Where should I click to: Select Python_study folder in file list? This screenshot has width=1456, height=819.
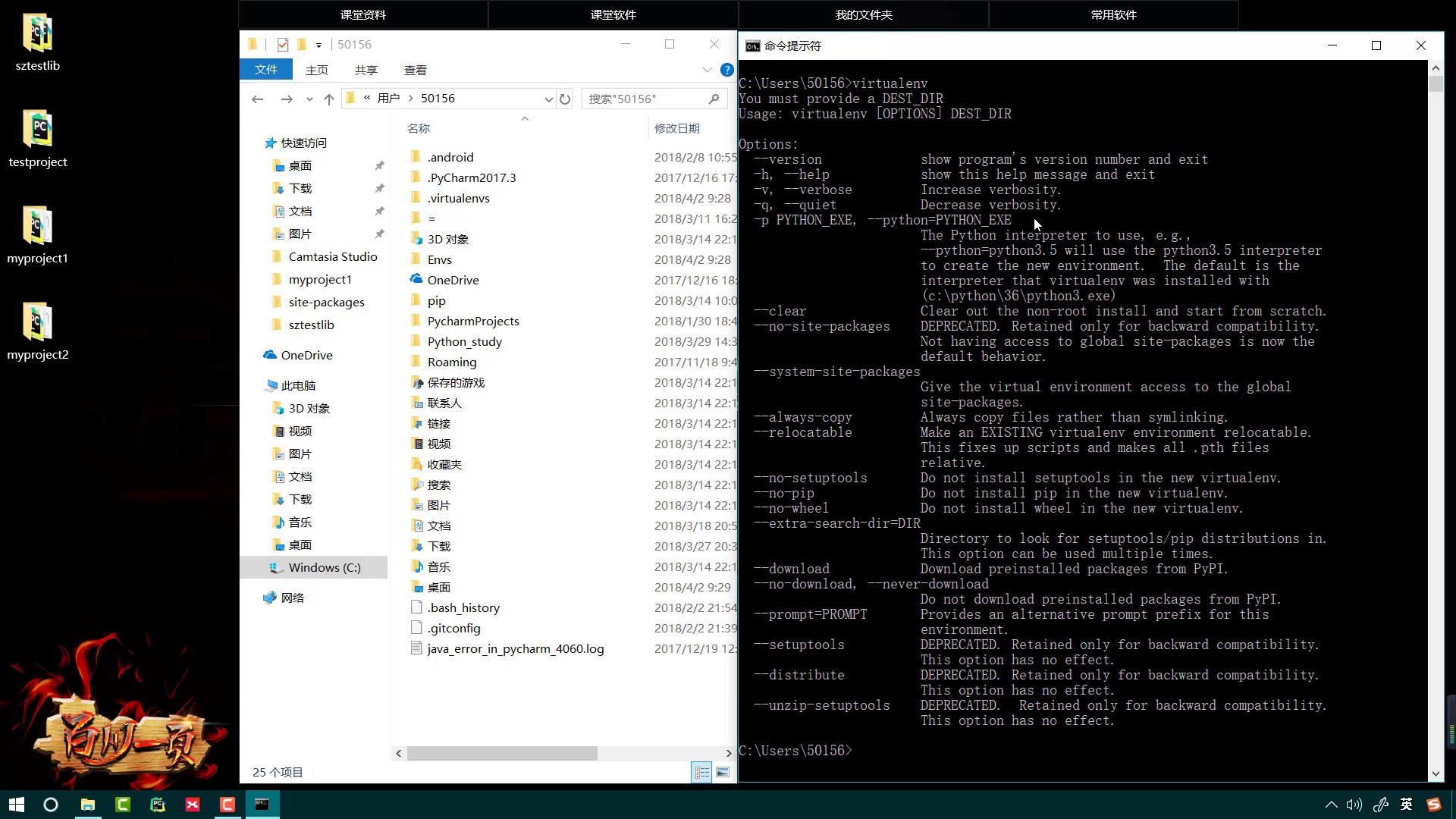pos(464,341)
